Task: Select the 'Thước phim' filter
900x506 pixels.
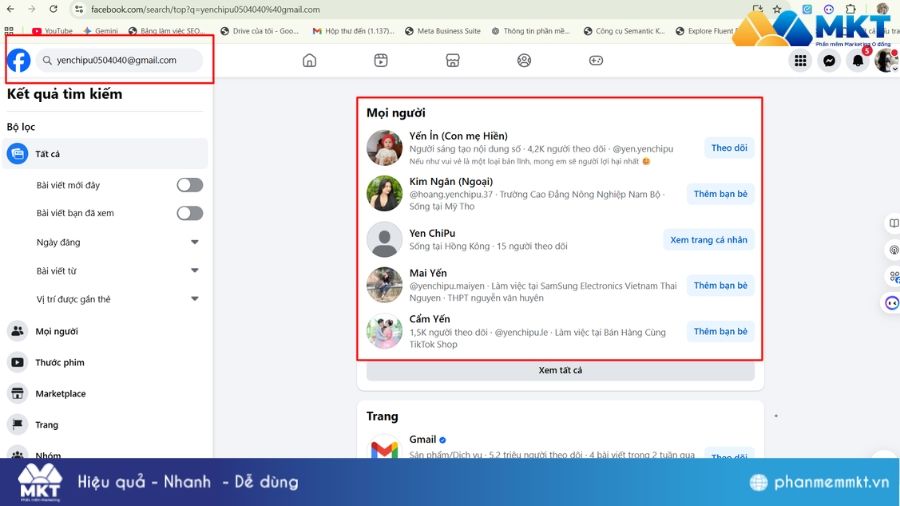Action: 105,362
